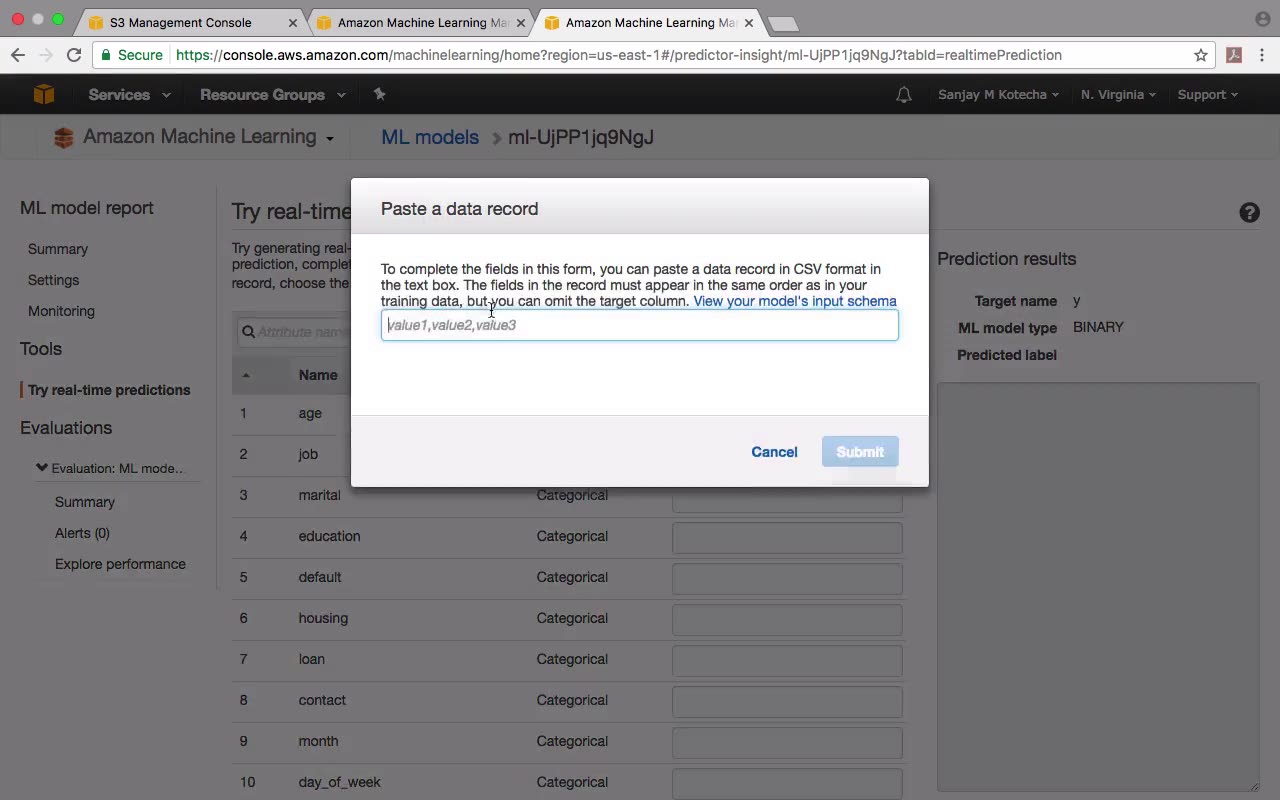Click the pin shortcut icon in navbar

click(379, 94)
